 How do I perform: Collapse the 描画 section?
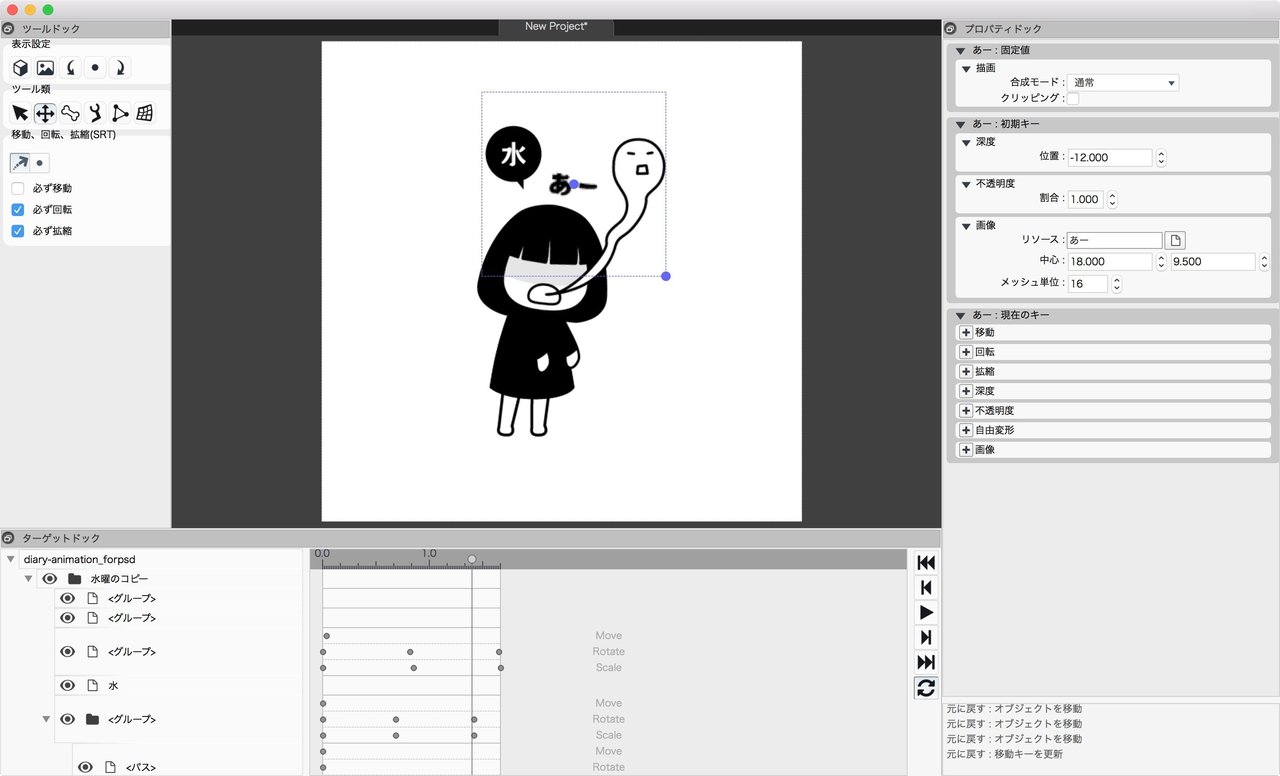(966, 68)
